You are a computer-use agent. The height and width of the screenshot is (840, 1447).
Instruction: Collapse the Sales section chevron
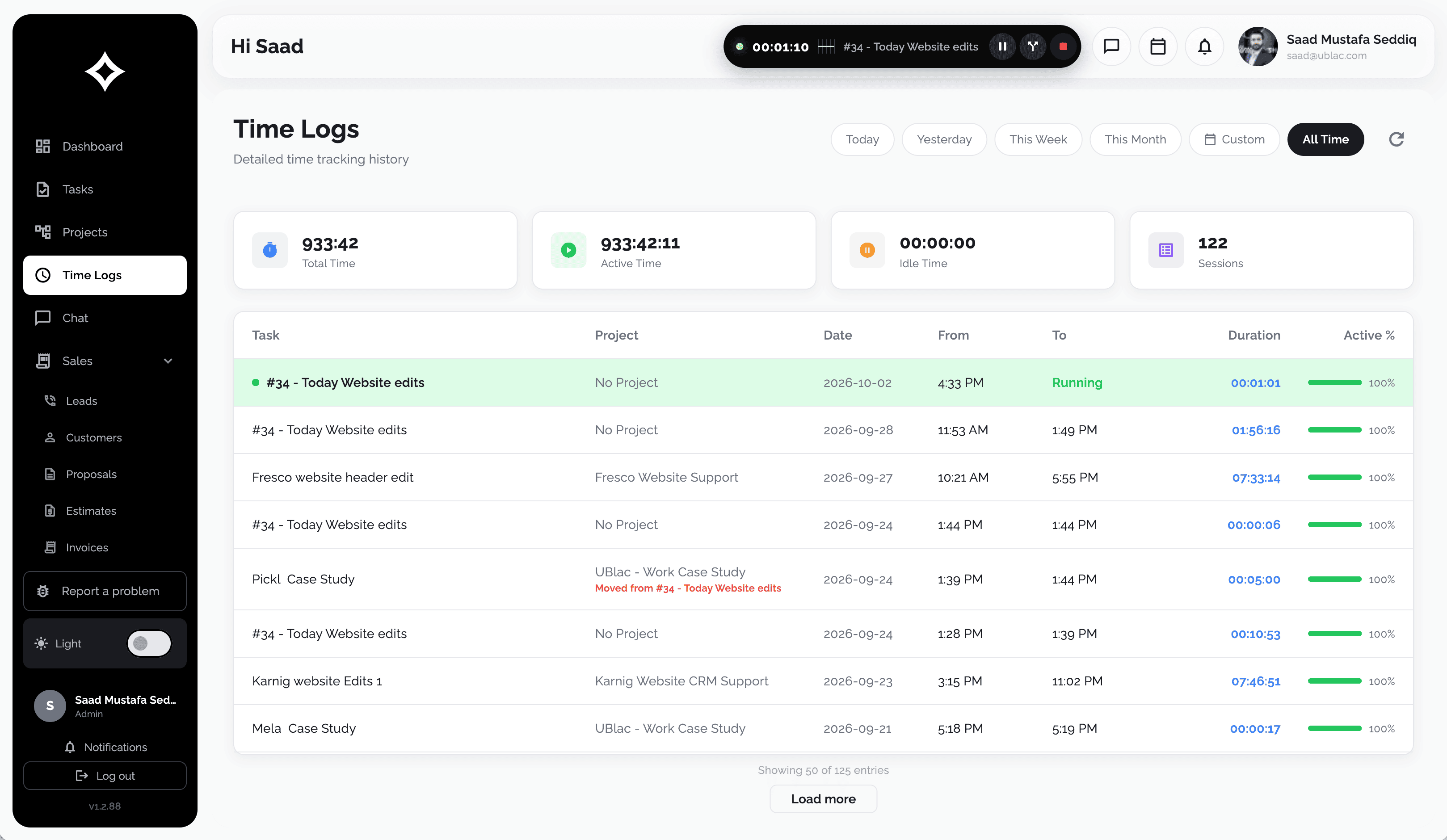168,361
